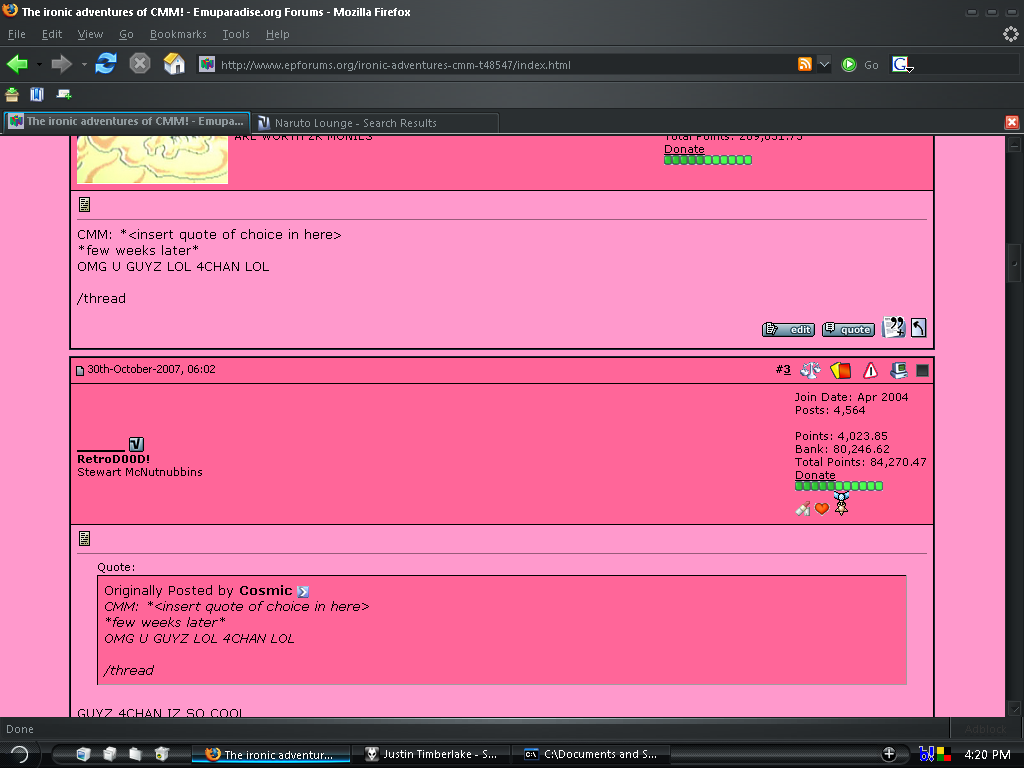Viewport: 1024px width, 768px height.
Task: Click the 4:20 PM system clock
Action: tap(987, 754)
